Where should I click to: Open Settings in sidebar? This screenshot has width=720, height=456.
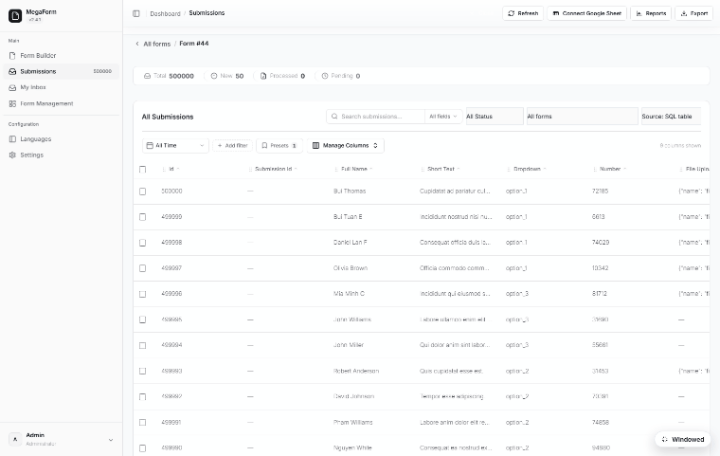[61, 155]
